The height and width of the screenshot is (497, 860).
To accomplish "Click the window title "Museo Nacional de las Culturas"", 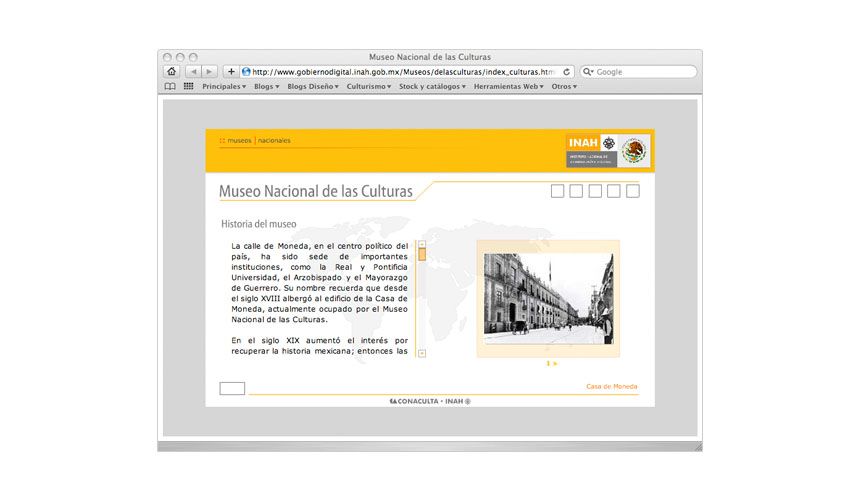I will (430, 57).
